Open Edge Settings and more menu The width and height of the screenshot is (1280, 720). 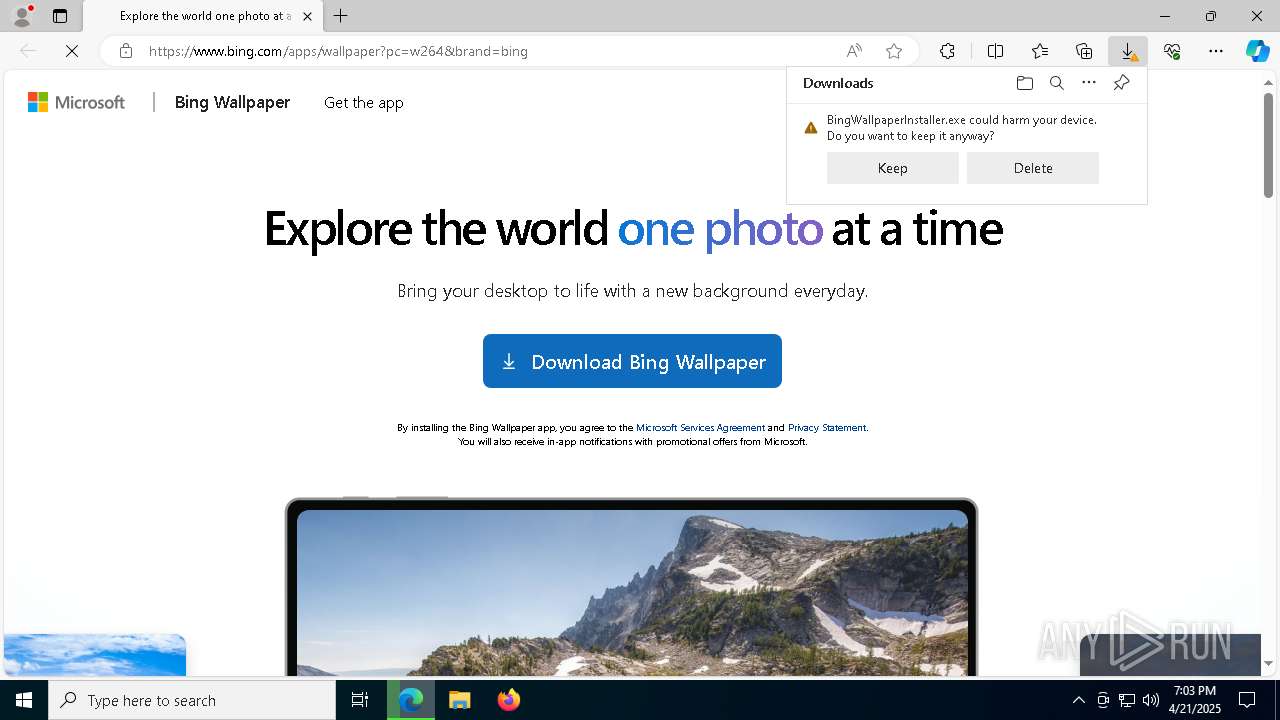click(1216, 51)
